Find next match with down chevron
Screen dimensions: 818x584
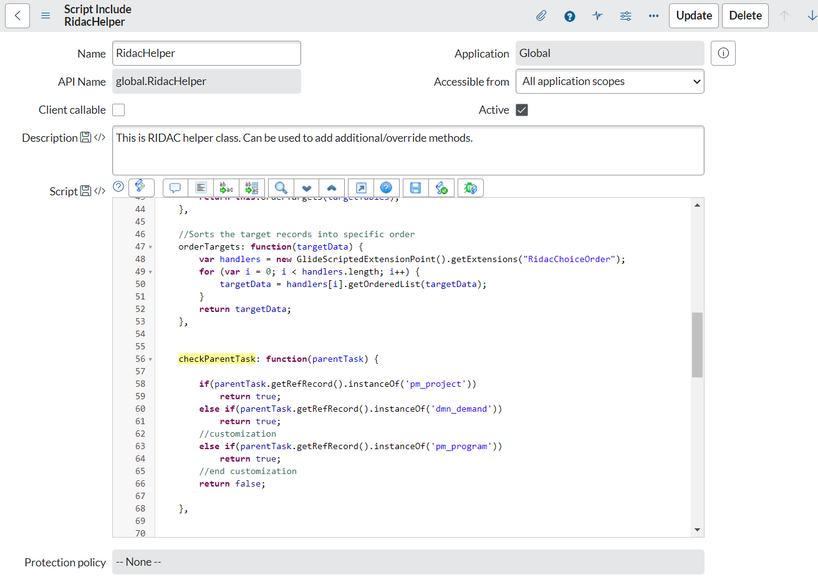pyautogui.click(x=307, y=188)
